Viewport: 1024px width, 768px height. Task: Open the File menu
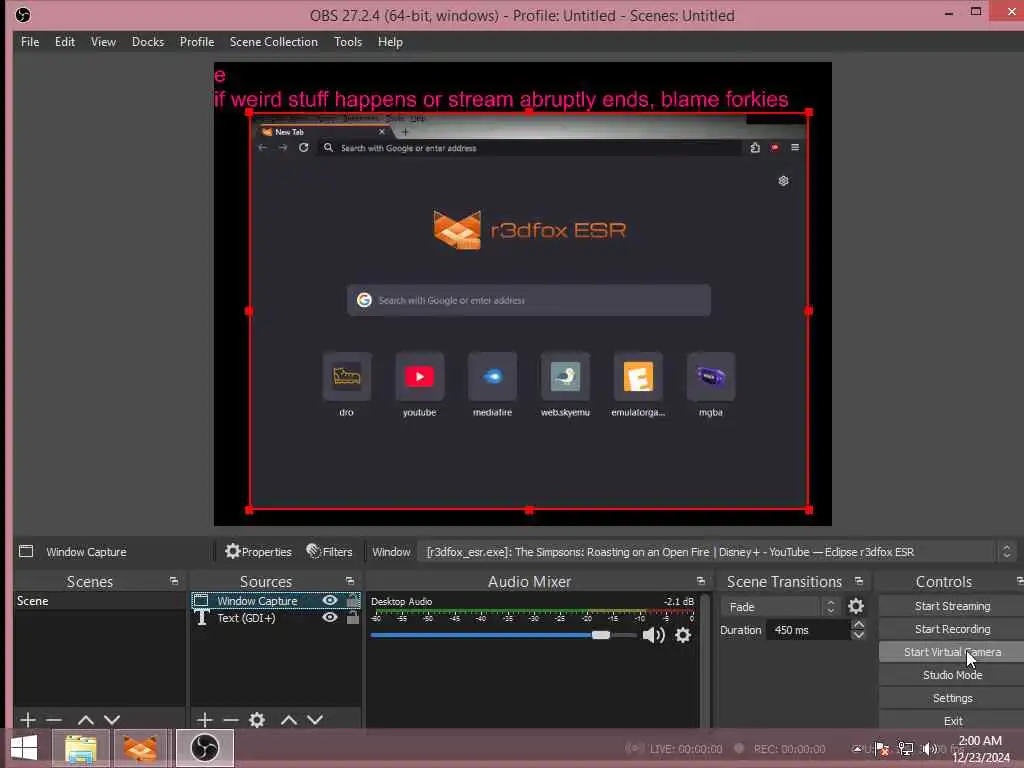pyautogui.click(x=30, y=42)
